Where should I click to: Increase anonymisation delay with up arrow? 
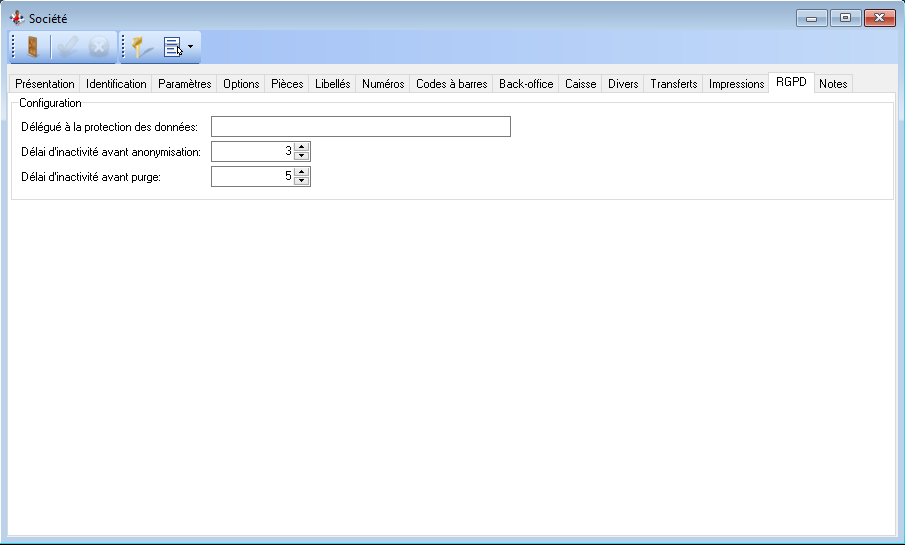(302, 146)
